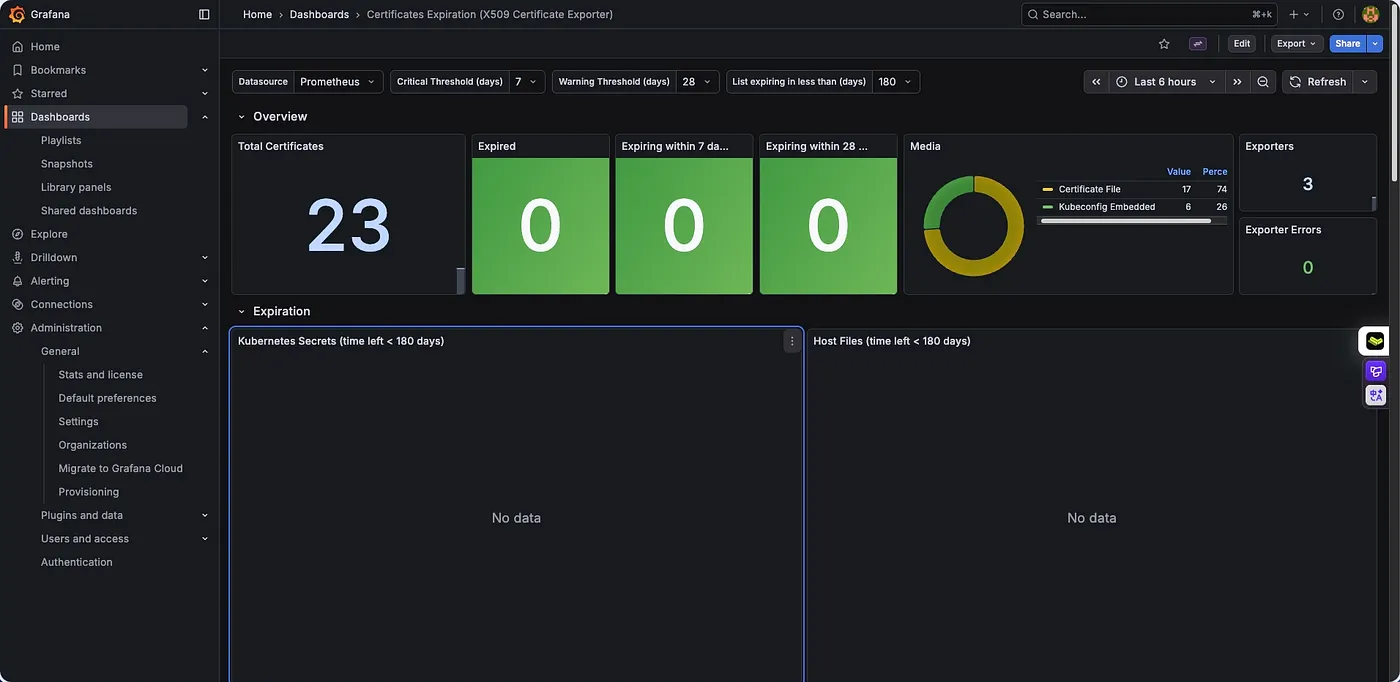
Task: Toggle Certificate File legend series
Action: tap(1090, 189)
